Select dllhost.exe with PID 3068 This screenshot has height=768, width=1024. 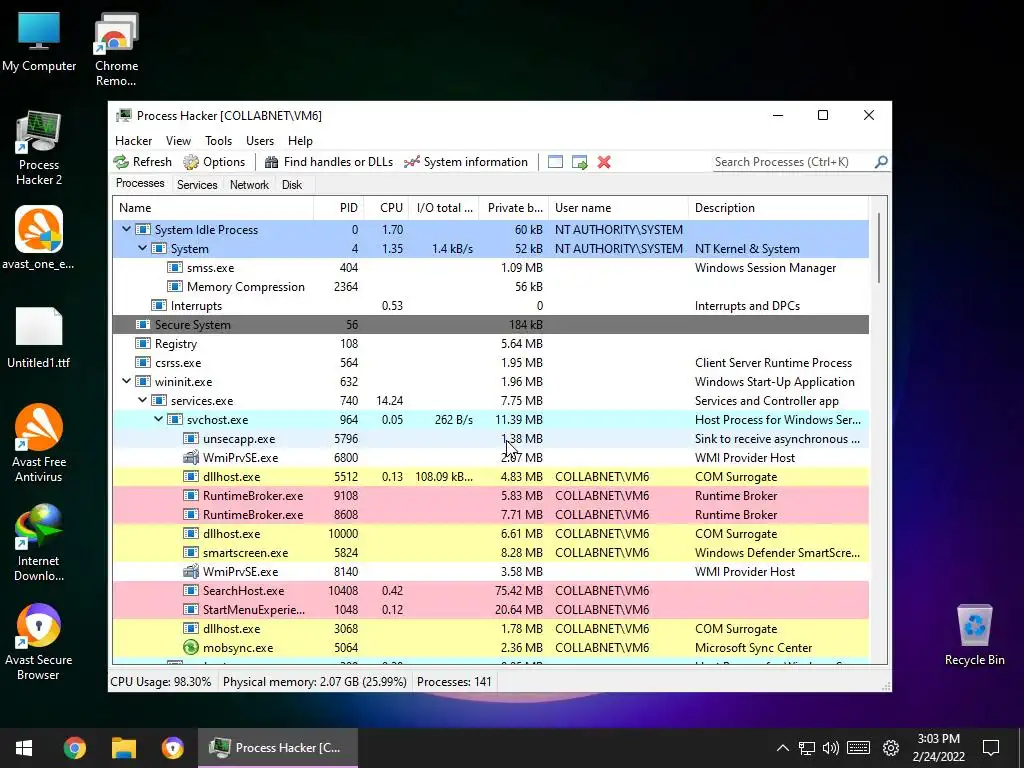(x=491, y=628)
